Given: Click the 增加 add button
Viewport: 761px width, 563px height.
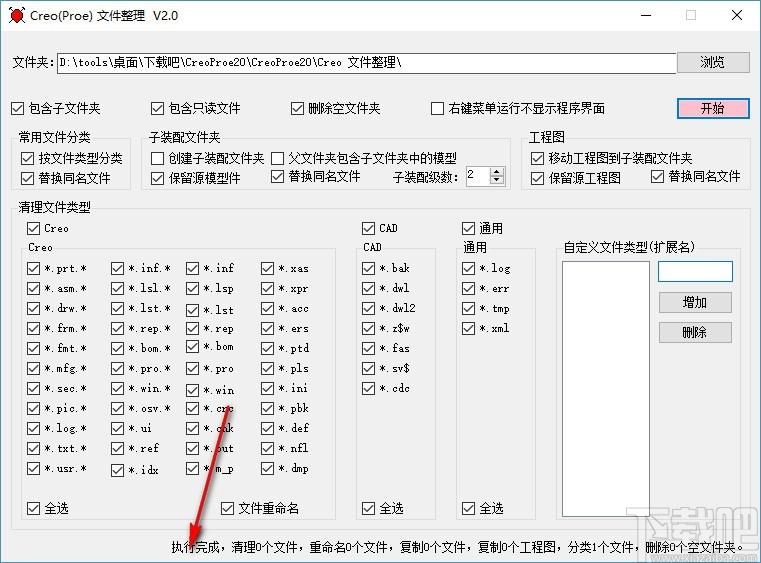Looking at the screenshot, I should click(695, 302).
